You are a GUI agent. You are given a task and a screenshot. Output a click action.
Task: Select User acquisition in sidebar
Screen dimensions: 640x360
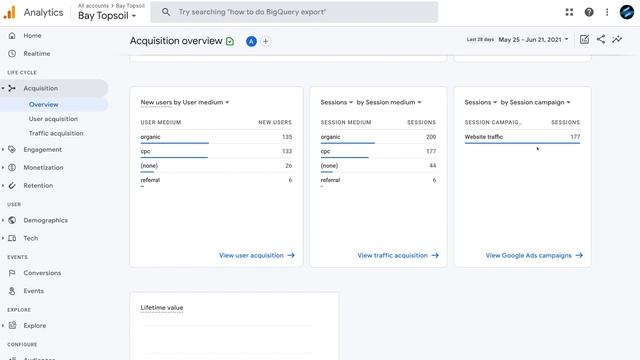click(53, 119)
